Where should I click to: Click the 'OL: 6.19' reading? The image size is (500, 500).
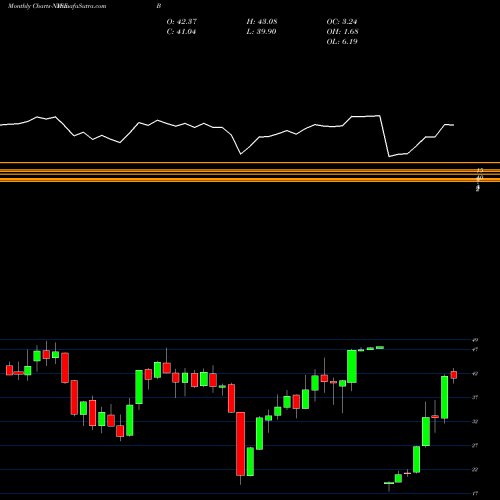[x=342, y=42]
